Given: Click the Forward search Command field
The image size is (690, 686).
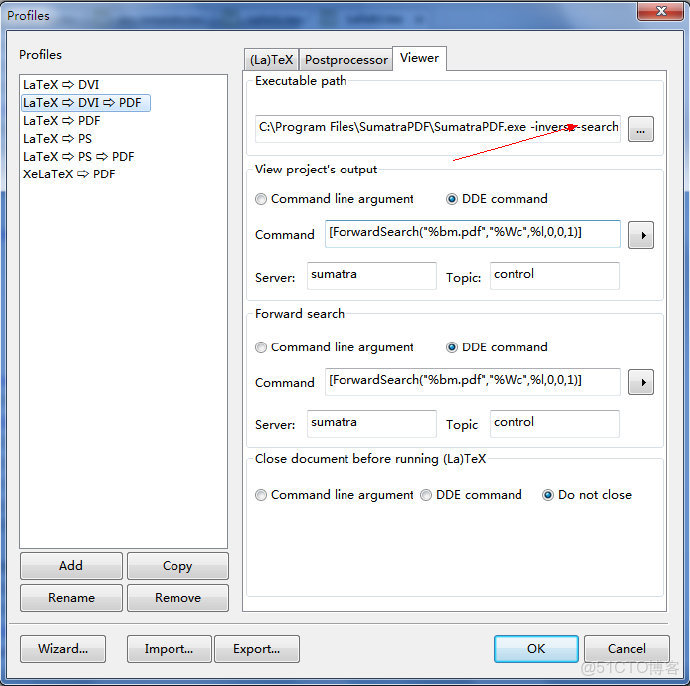Looking at the screenshot, I should [473, 382].
